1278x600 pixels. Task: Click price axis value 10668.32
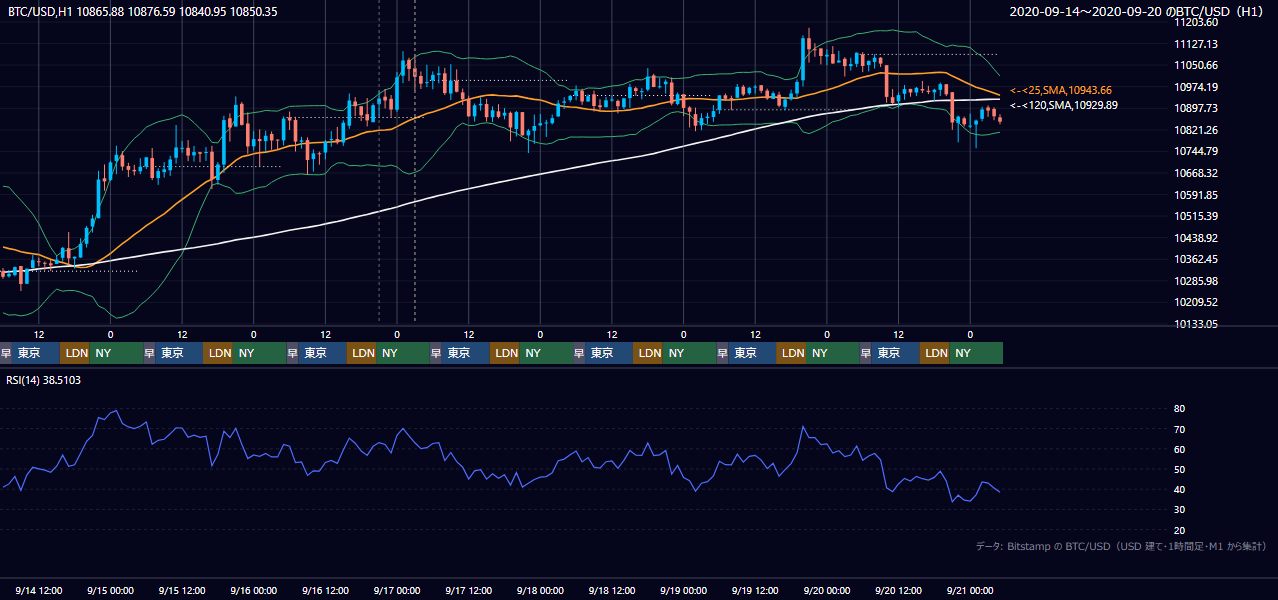(x=1196, y=173)
